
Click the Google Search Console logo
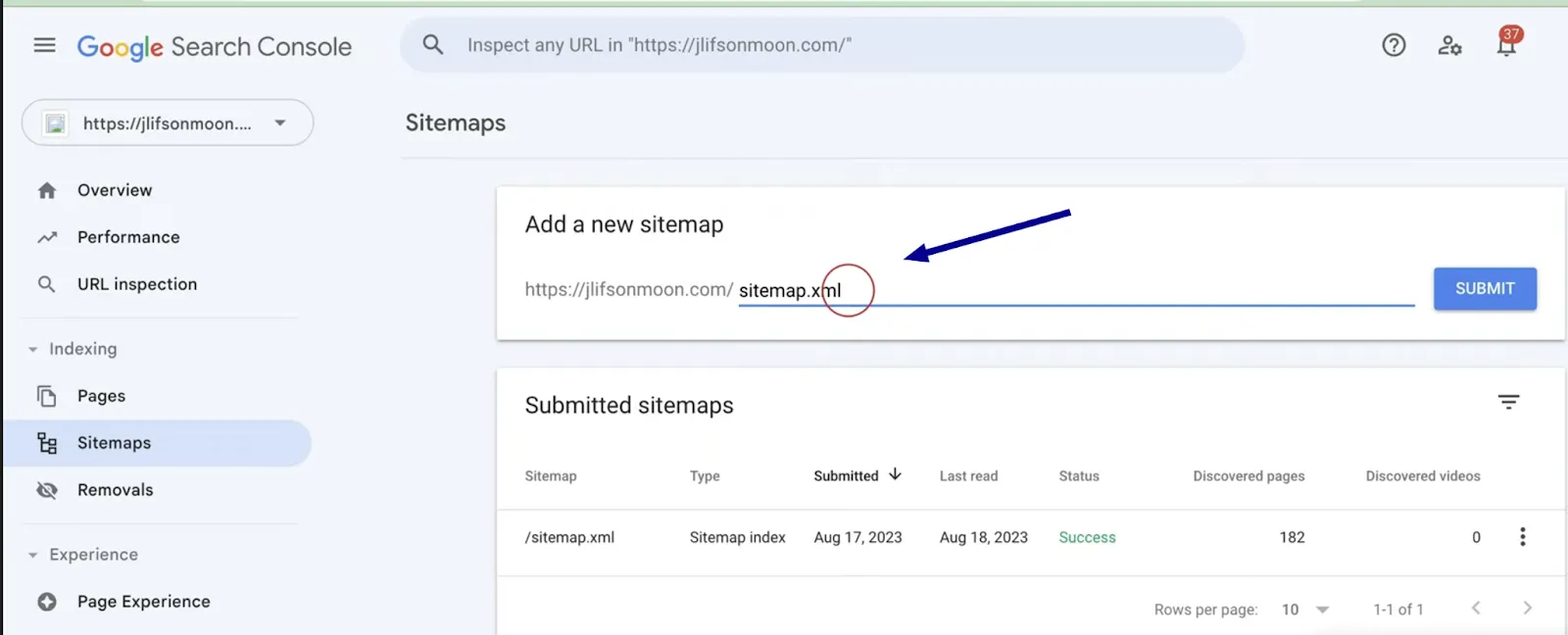(x=214, y=46)
